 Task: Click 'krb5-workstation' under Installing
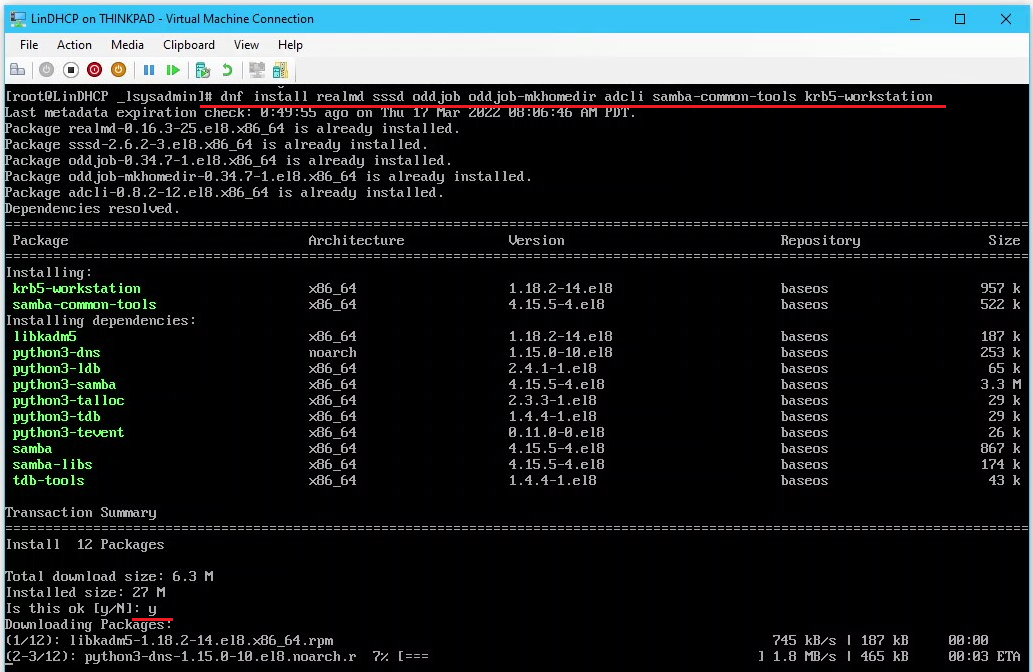pos(76,289)
